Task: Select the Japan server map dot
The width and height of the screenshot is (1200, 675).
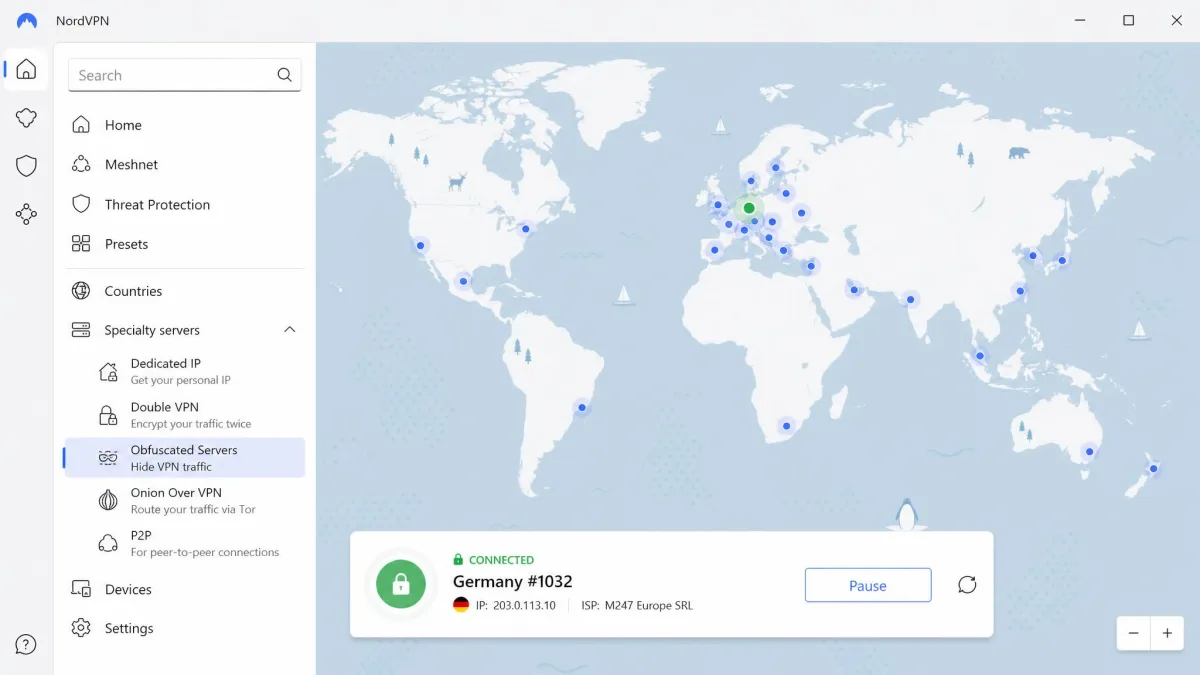Action: click(1062, 260)
